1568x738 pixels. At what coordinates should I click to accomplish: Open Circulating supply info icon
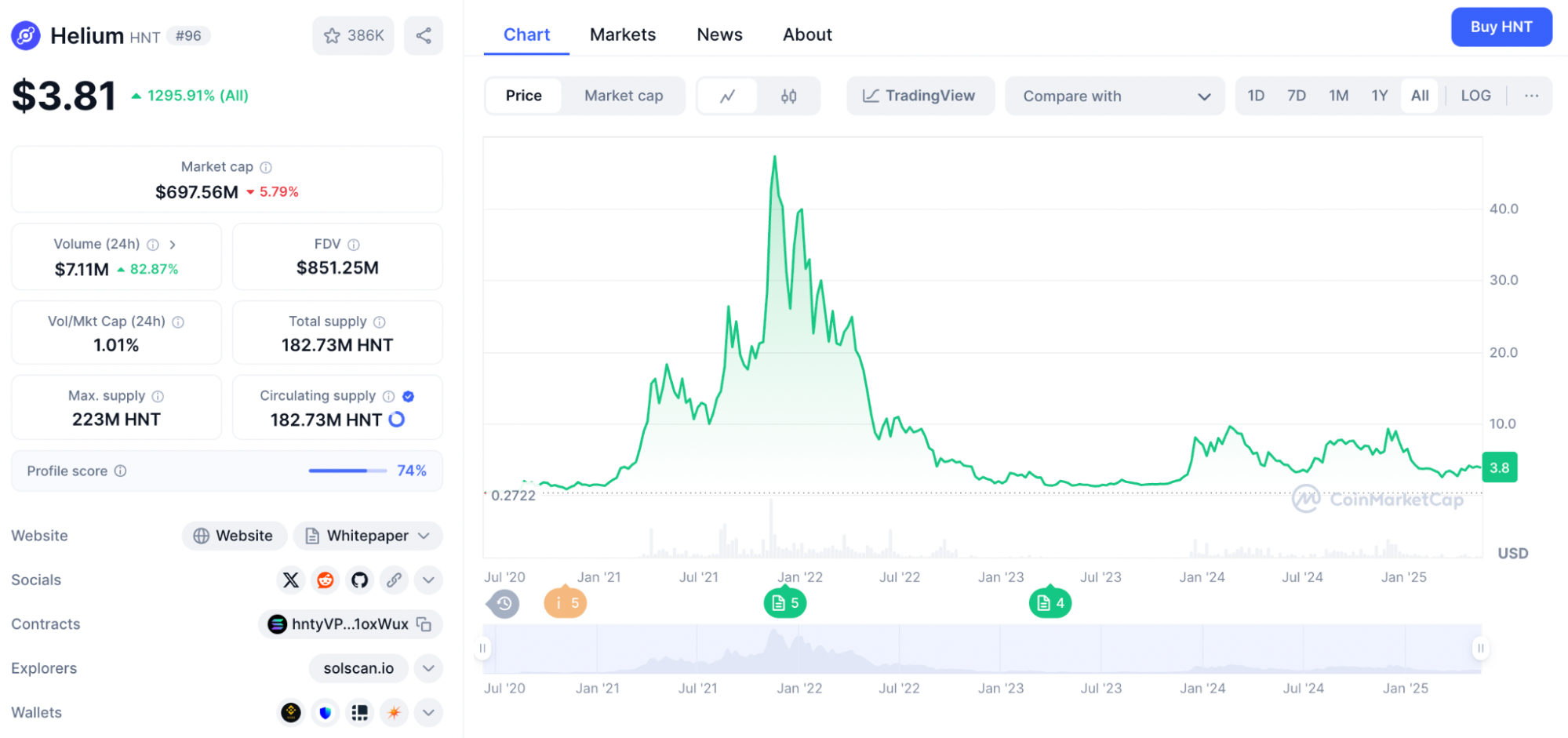(388, 396)
